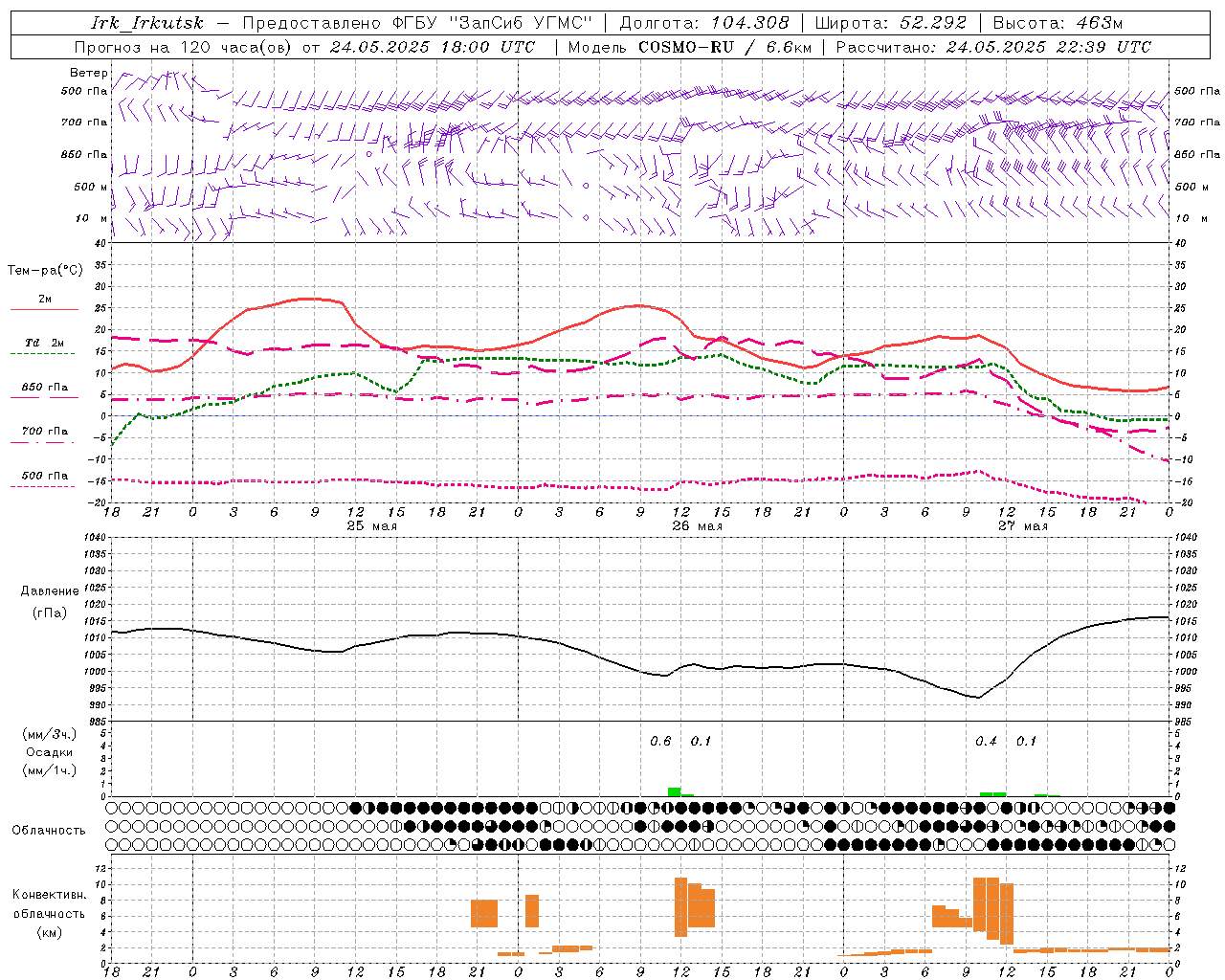Click the 'Ветер' wind panel label
Screen dimensions: 1225x980
coord(89,73)
